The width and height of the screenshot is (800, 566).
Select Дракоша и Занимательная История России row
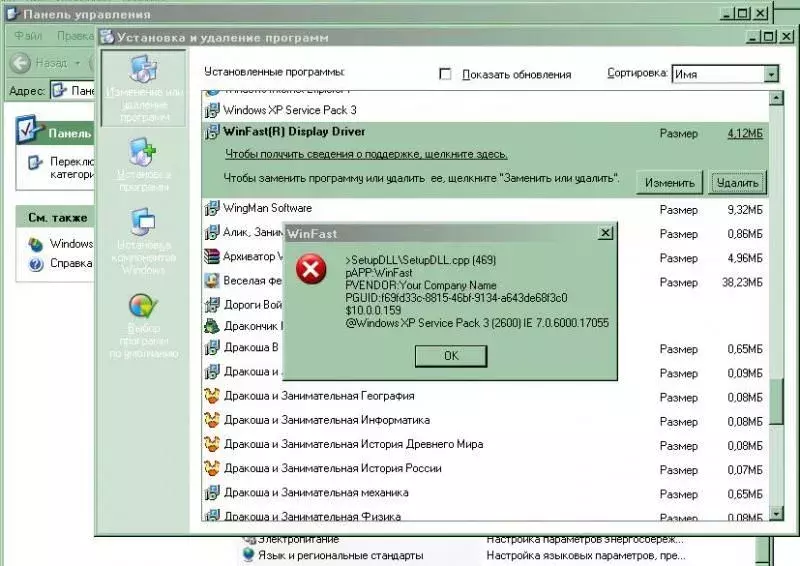click(x=485, y=469)
